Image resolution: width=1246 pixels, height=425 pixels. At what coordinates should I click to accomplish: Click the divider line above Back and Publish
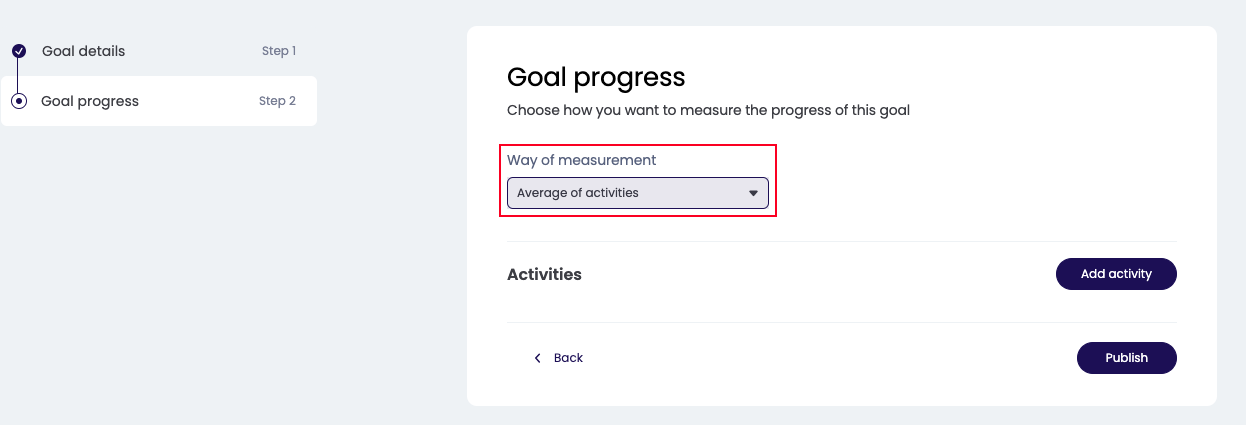(841, 322)
